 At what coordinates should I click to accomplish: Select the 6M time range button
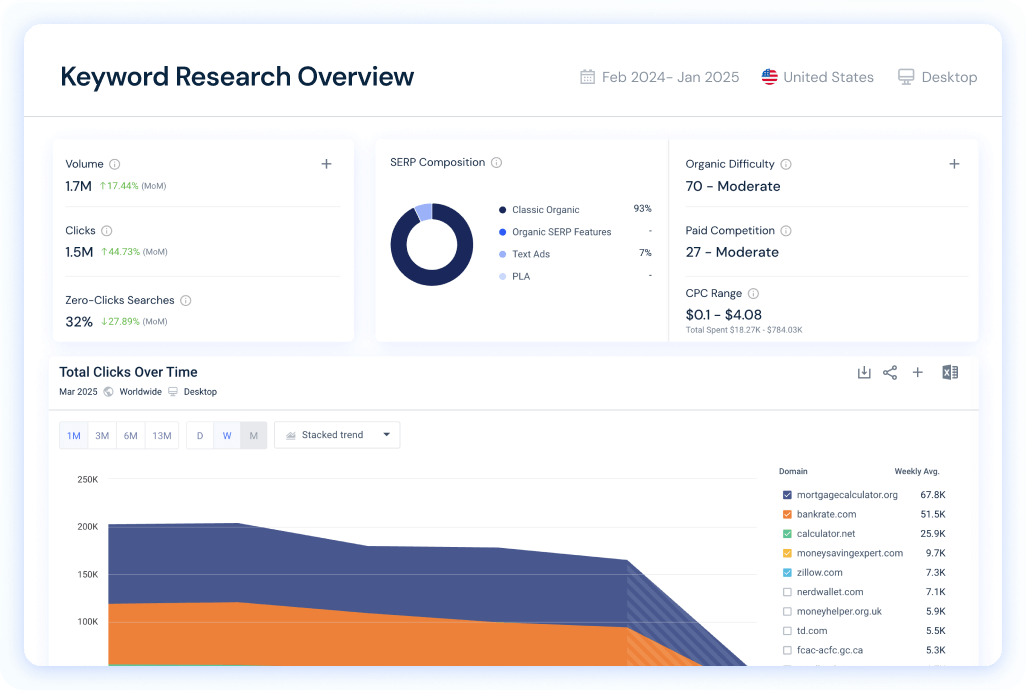pyautogui.click(x=131, y=434)
